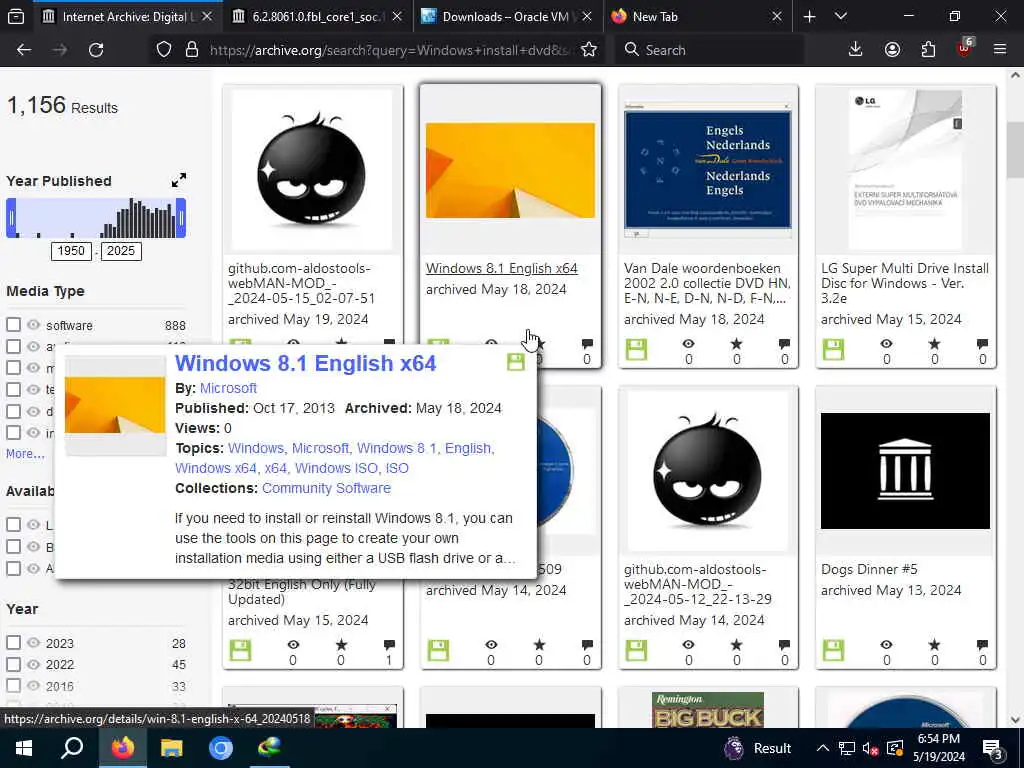Open uBlock extension icon with badge 6
Image resolution: width=1024 pixels, height=768 pixels.
965,48
